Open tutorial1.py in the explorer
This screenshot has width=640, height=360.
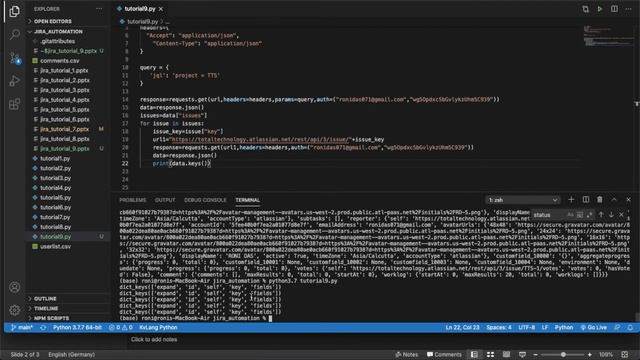pos(55,158)
